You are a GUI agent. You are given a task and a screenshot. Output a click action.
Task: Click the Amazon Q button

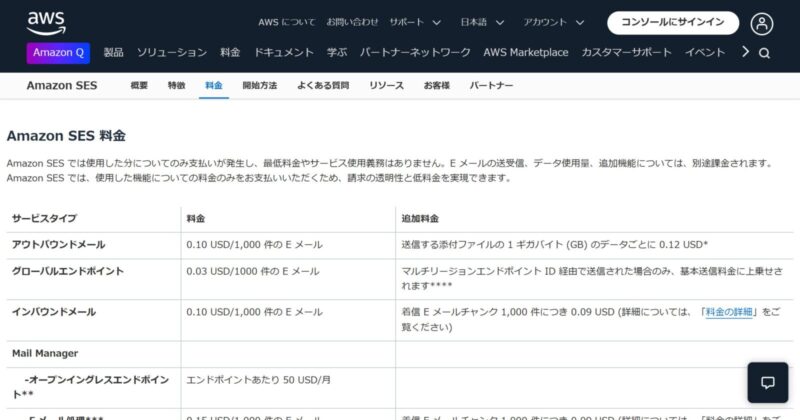[59, 53]
